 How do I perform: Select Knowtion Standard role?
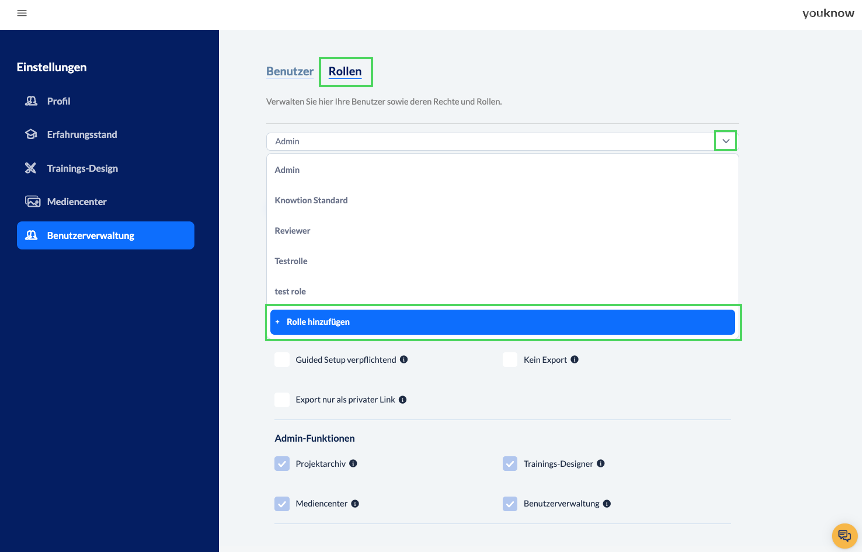(x=502, y=200)
